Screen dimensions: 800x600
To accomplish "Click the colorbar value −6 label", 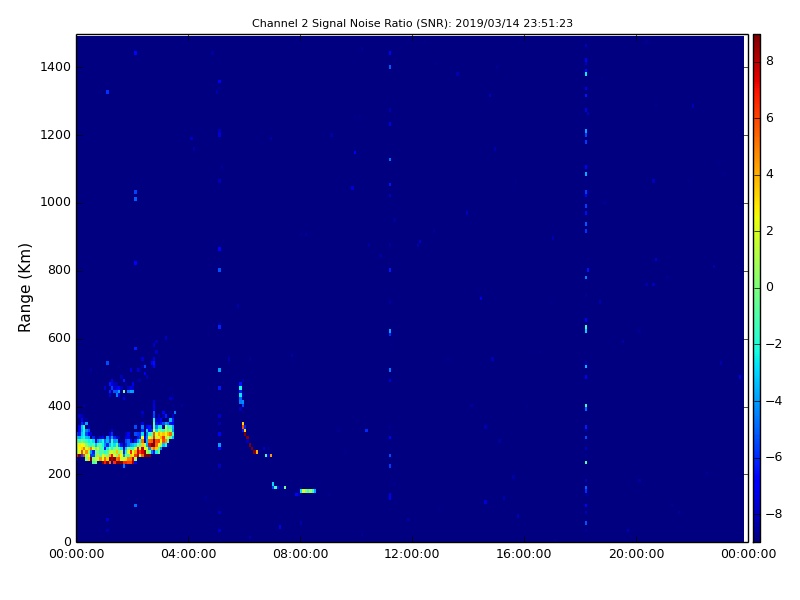I will (774, 457).
